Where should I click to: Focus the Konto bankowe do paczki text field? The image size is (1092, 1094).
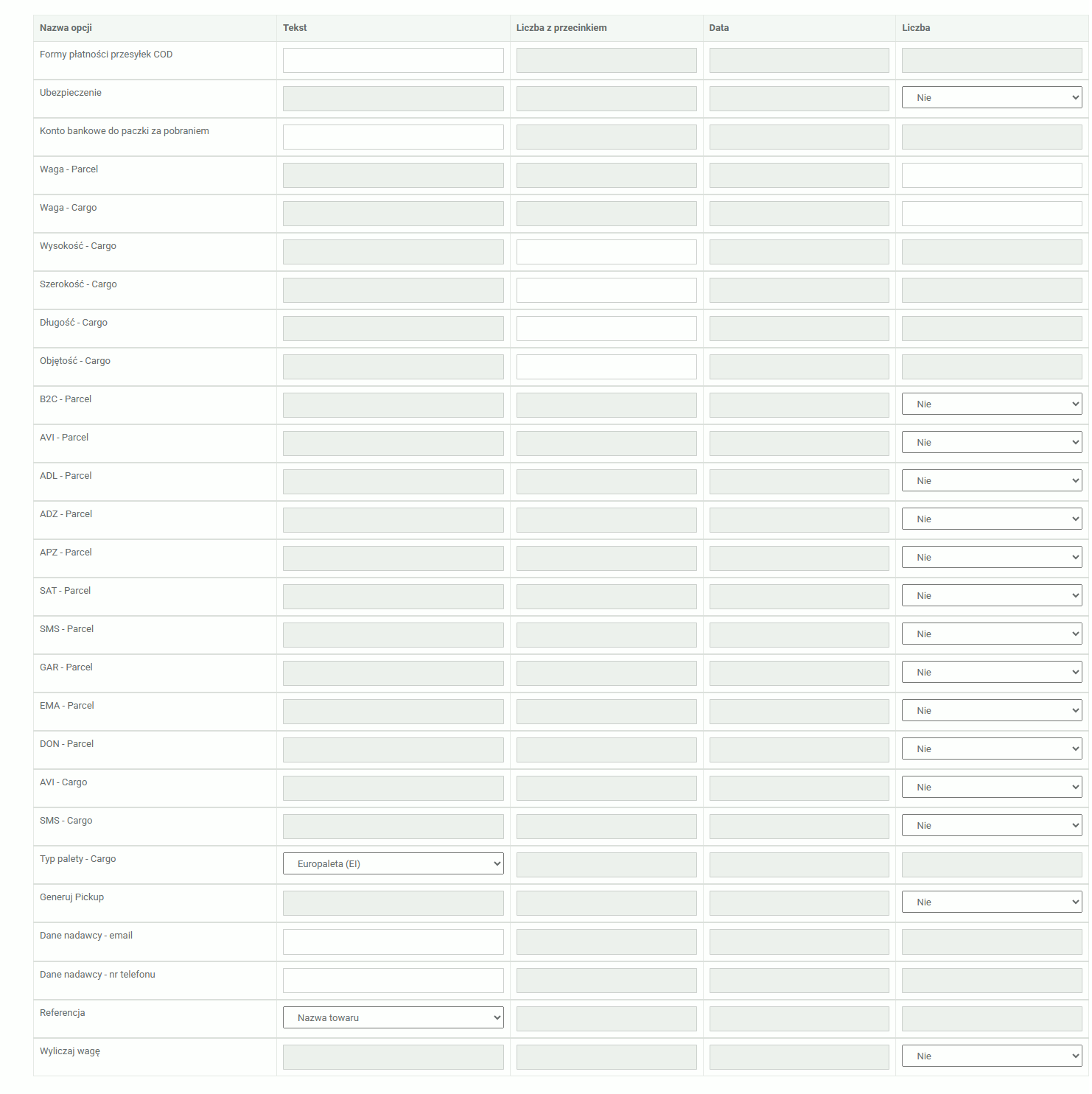click(393, 137)
